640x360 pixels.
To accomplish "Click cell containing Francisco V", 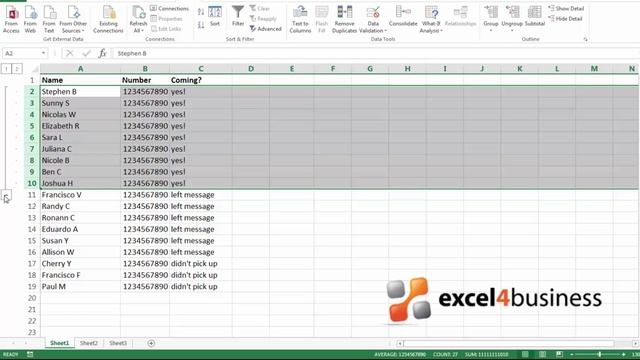I will click(80, 195).
